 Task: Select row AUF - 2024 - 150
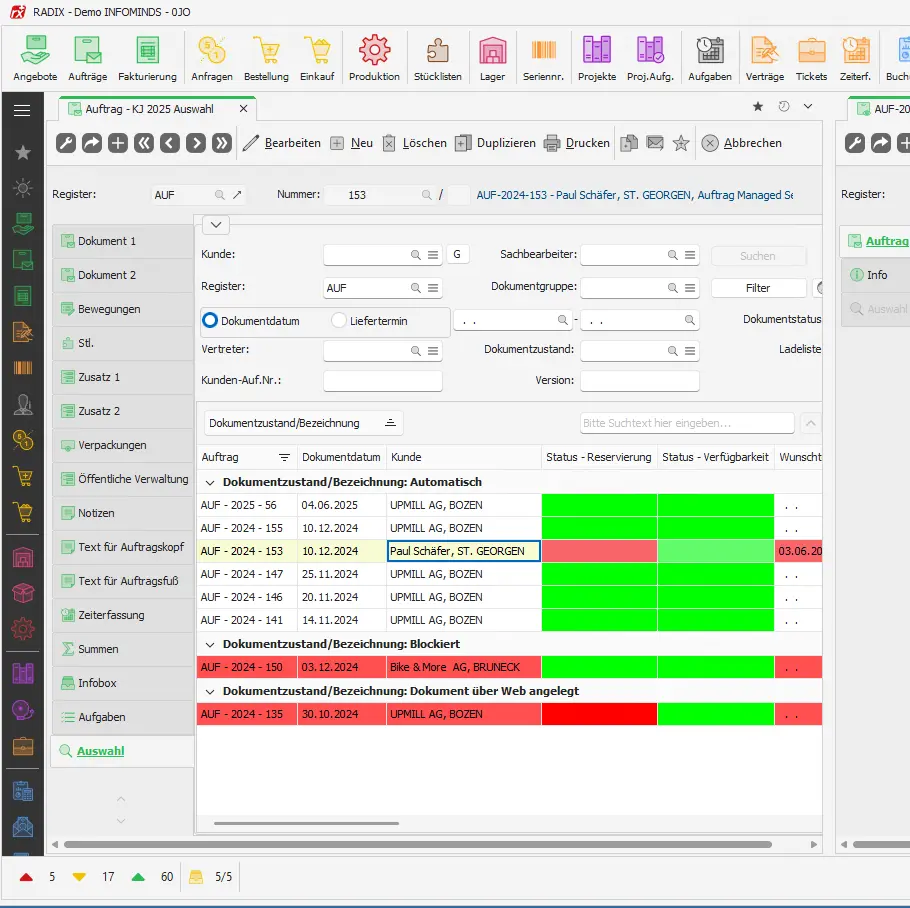pos(509,667)
